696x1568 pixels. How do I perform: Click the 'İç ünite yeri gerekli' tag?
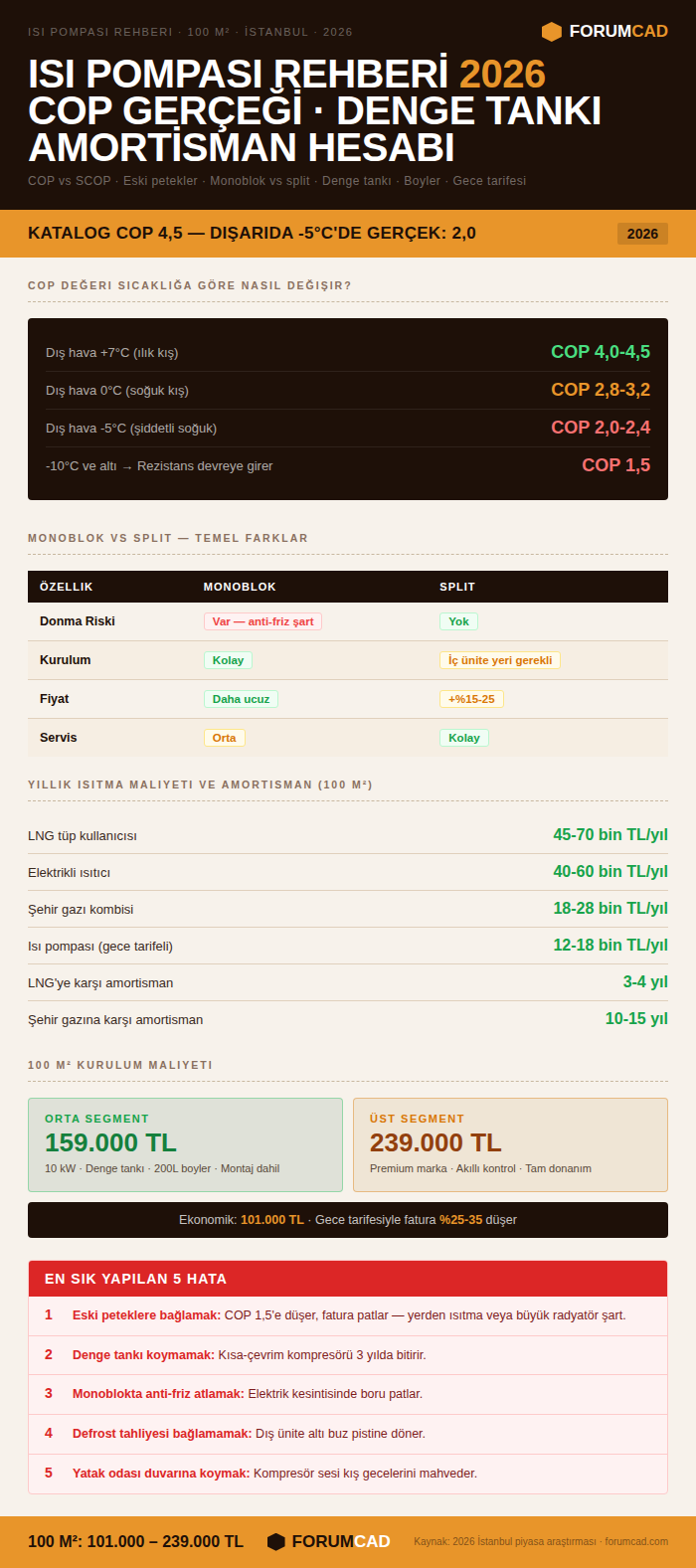point(500,660)
